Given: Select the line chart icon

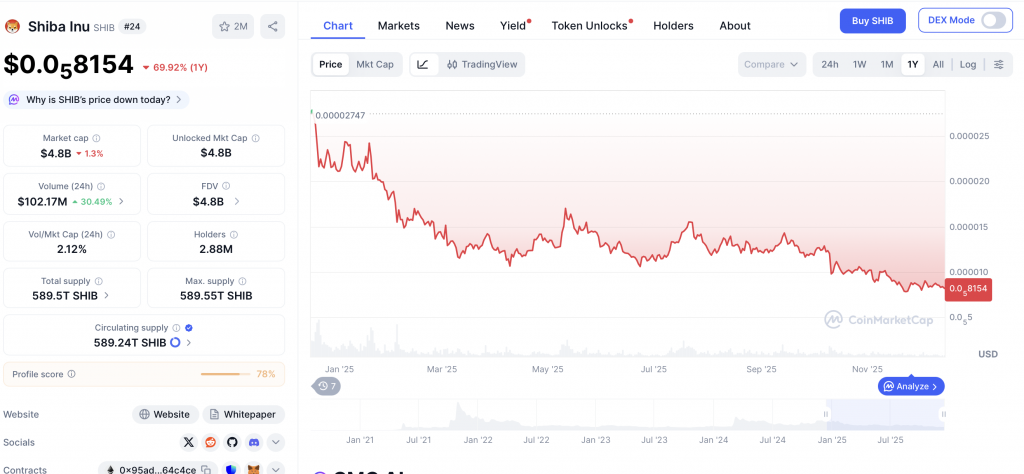Looking at the screenshot, I should click(423, 64).
